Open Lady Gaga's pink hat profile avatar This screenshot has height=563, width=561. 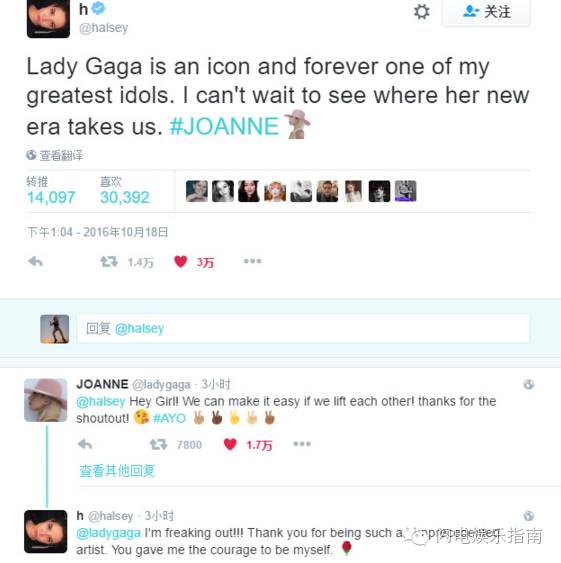click(46, 400)
